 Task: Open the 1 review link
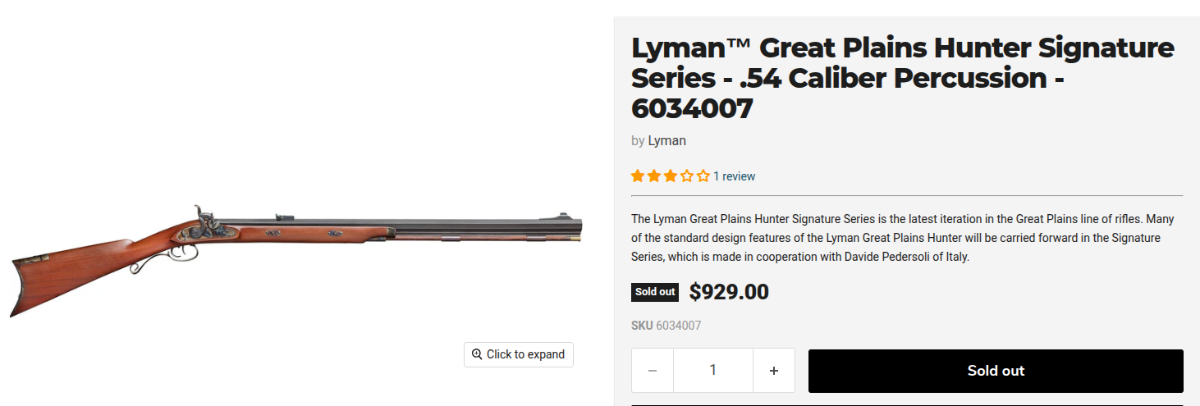[734, 176]
